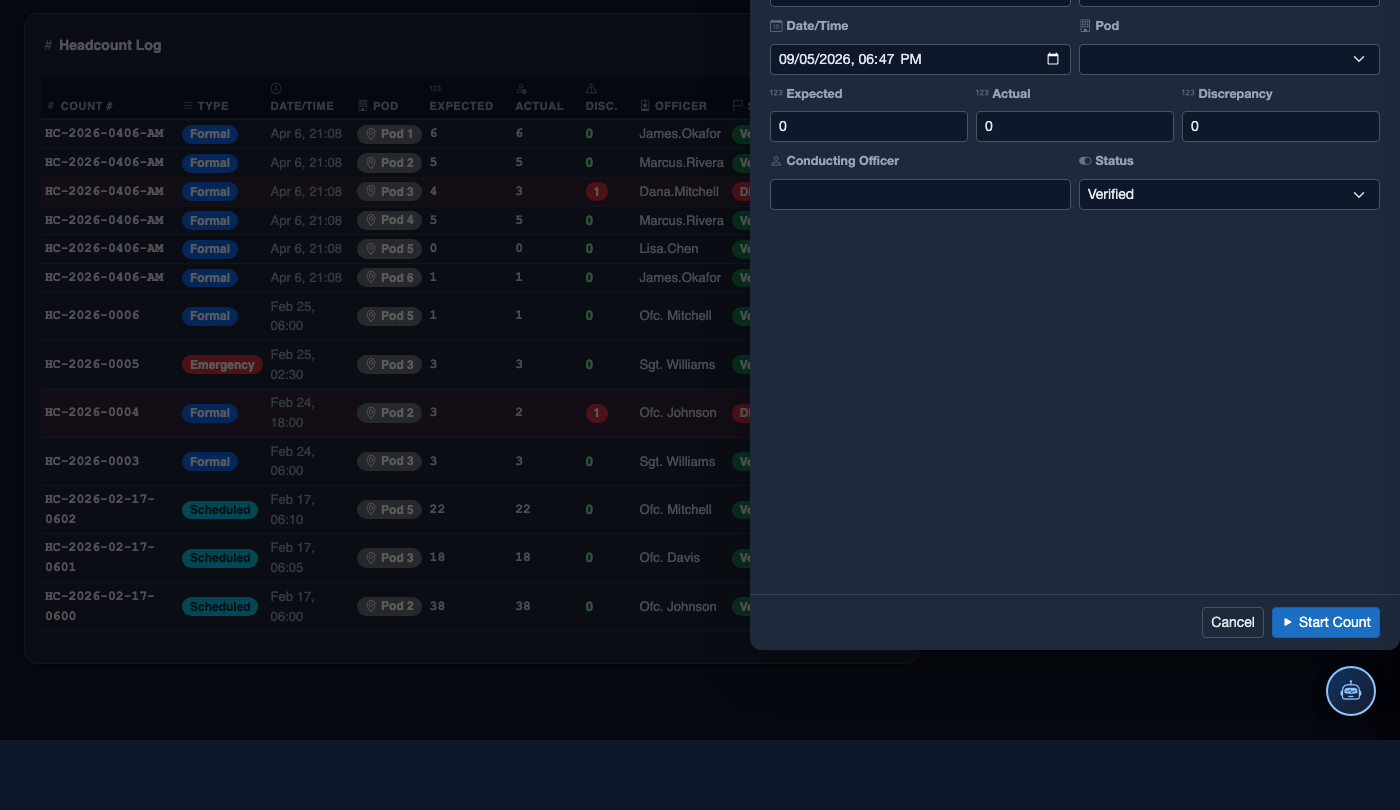Click the Scheduled badge for Ofc. Davis row

click(x=220, y=558)
